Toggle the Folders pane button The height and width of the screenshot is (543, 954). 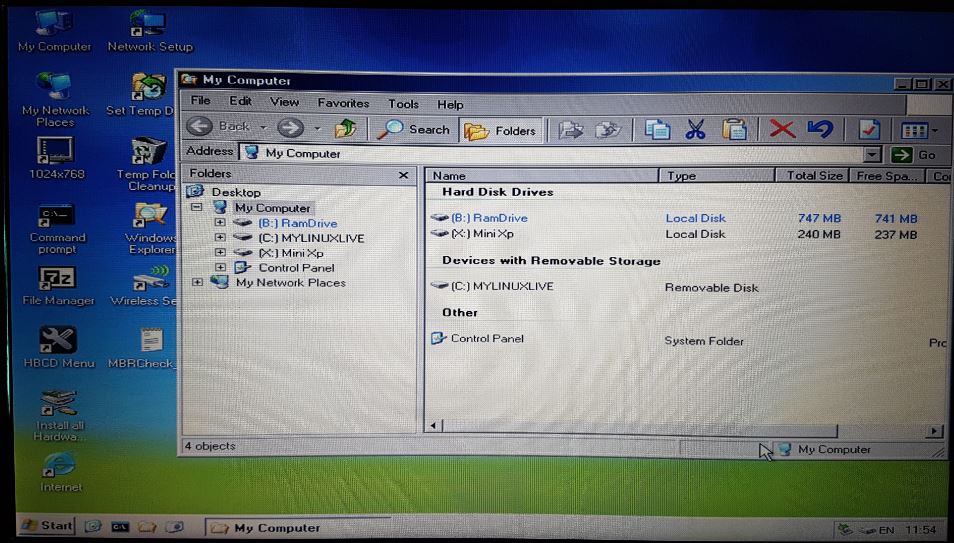(x=501, y=130)
